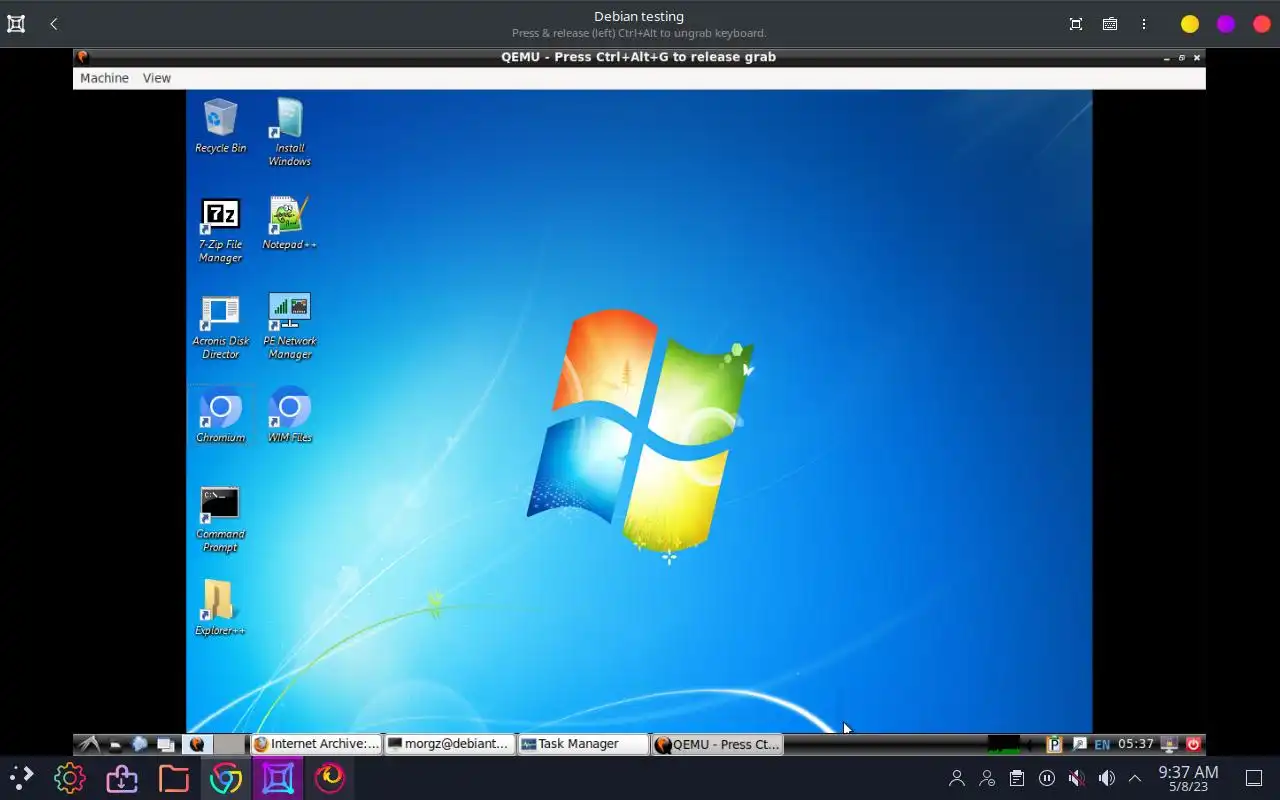Open PE Network Manager shortcut
1280x800 pixels.
click(x=289, y=327)
